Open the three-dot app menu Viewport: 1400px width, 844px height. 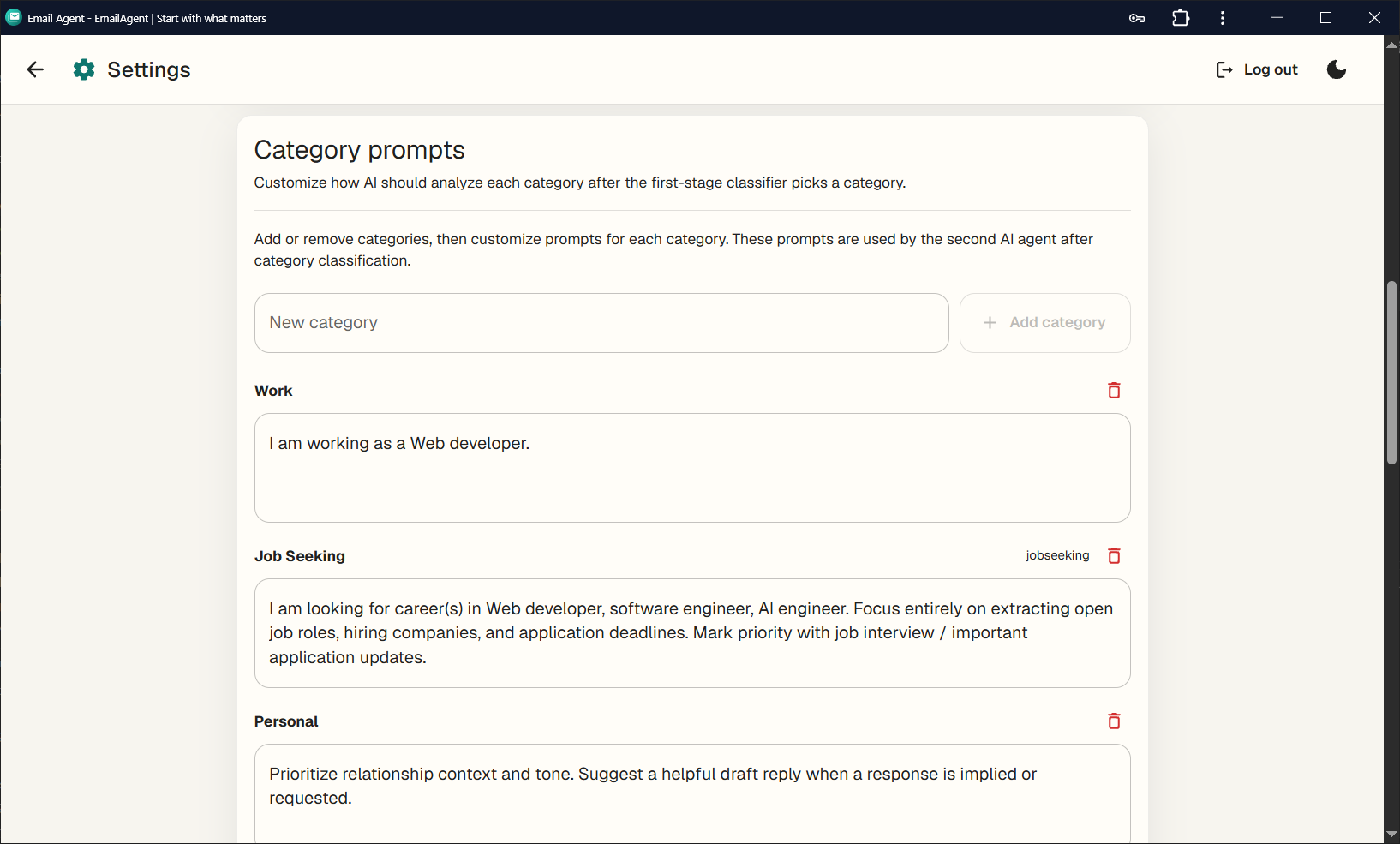coord(1223,18)
